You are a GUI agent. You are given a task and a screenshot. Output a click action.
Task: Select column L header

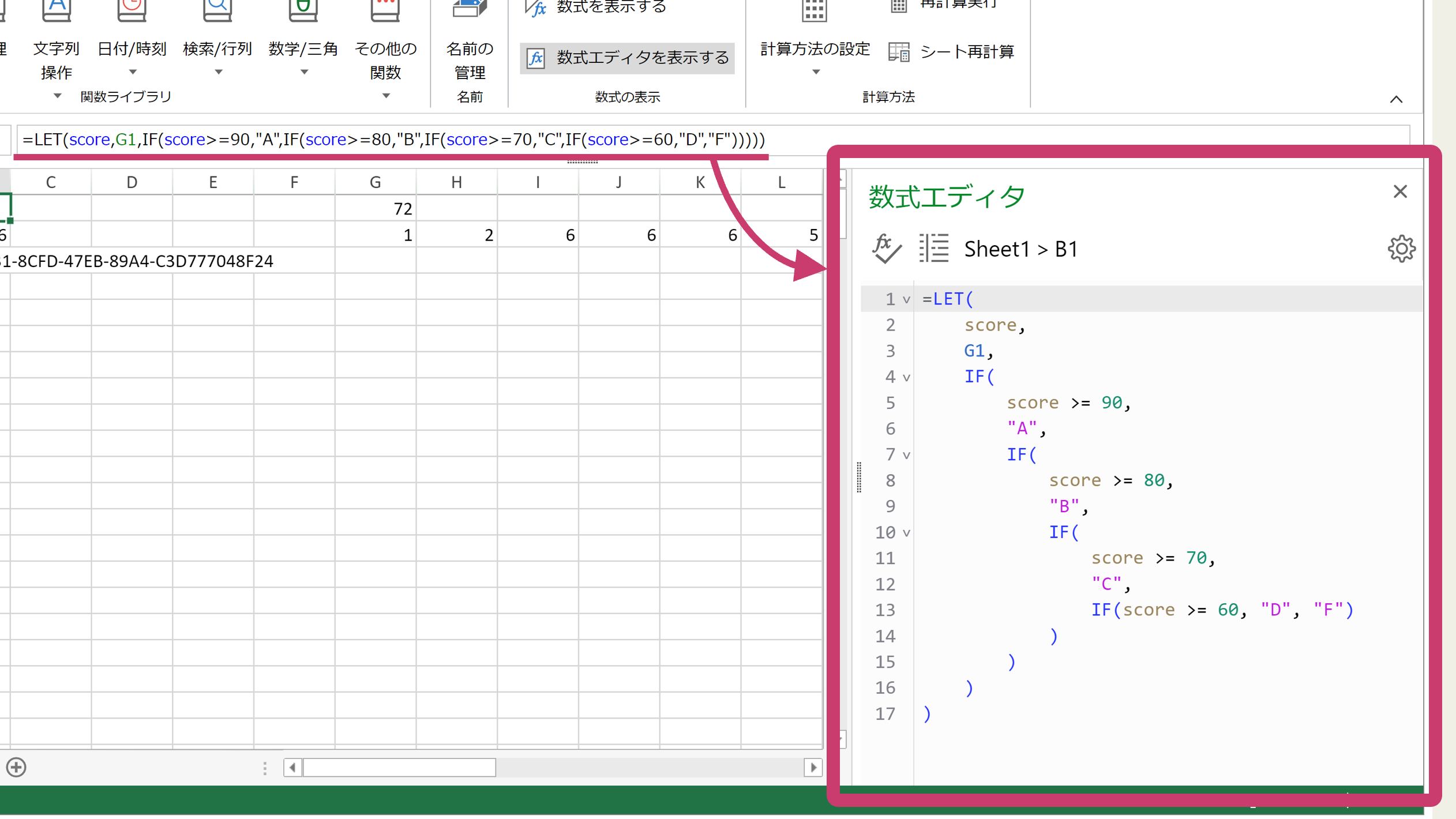coord(782,182)
